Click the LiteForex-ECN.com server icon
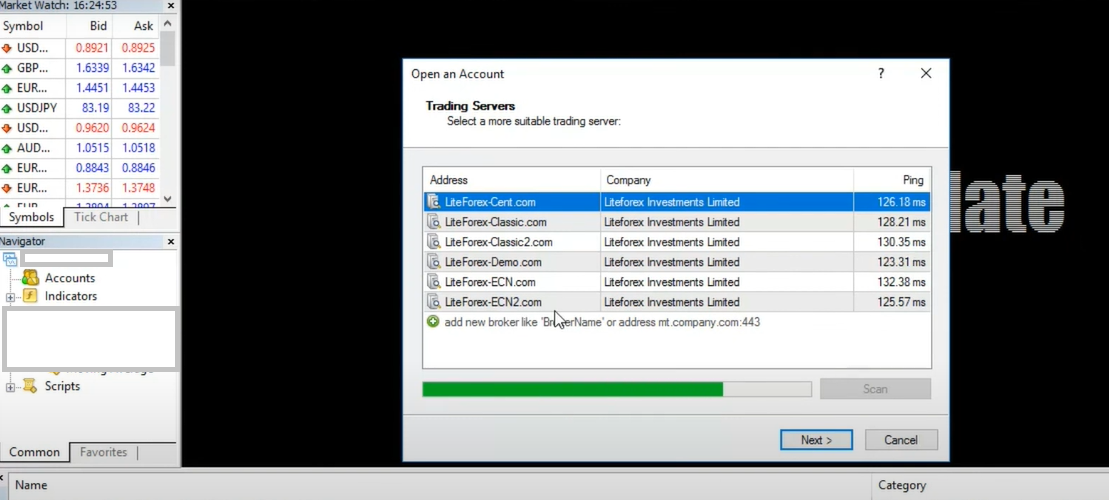 (434, 281)
